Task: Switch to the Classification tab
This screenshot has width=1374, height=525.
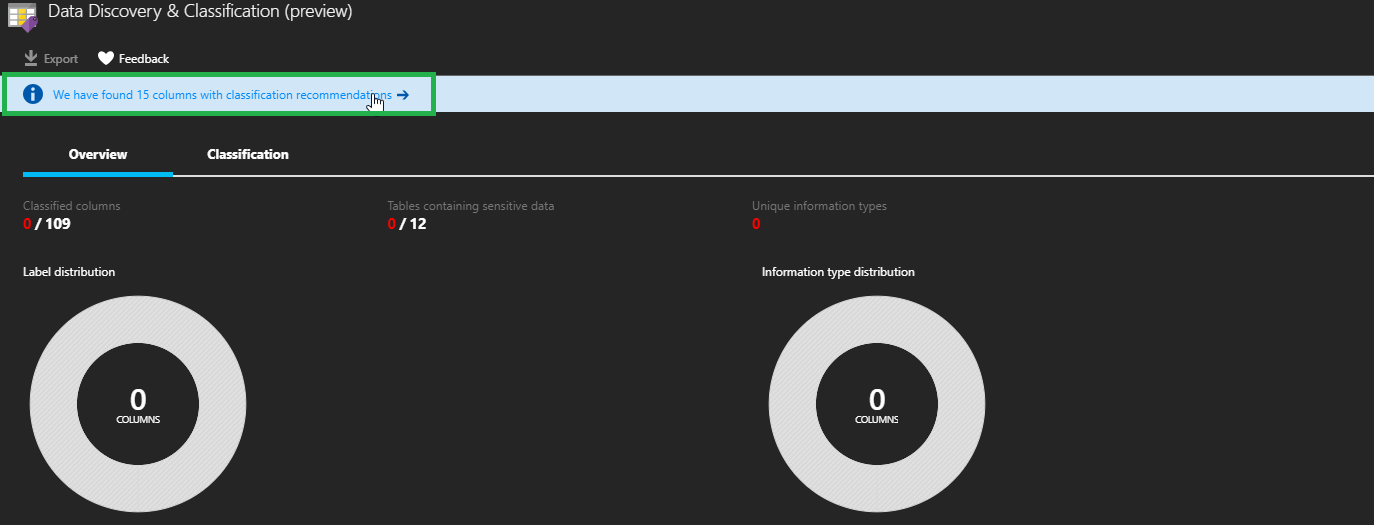Action: coord(248,155)
